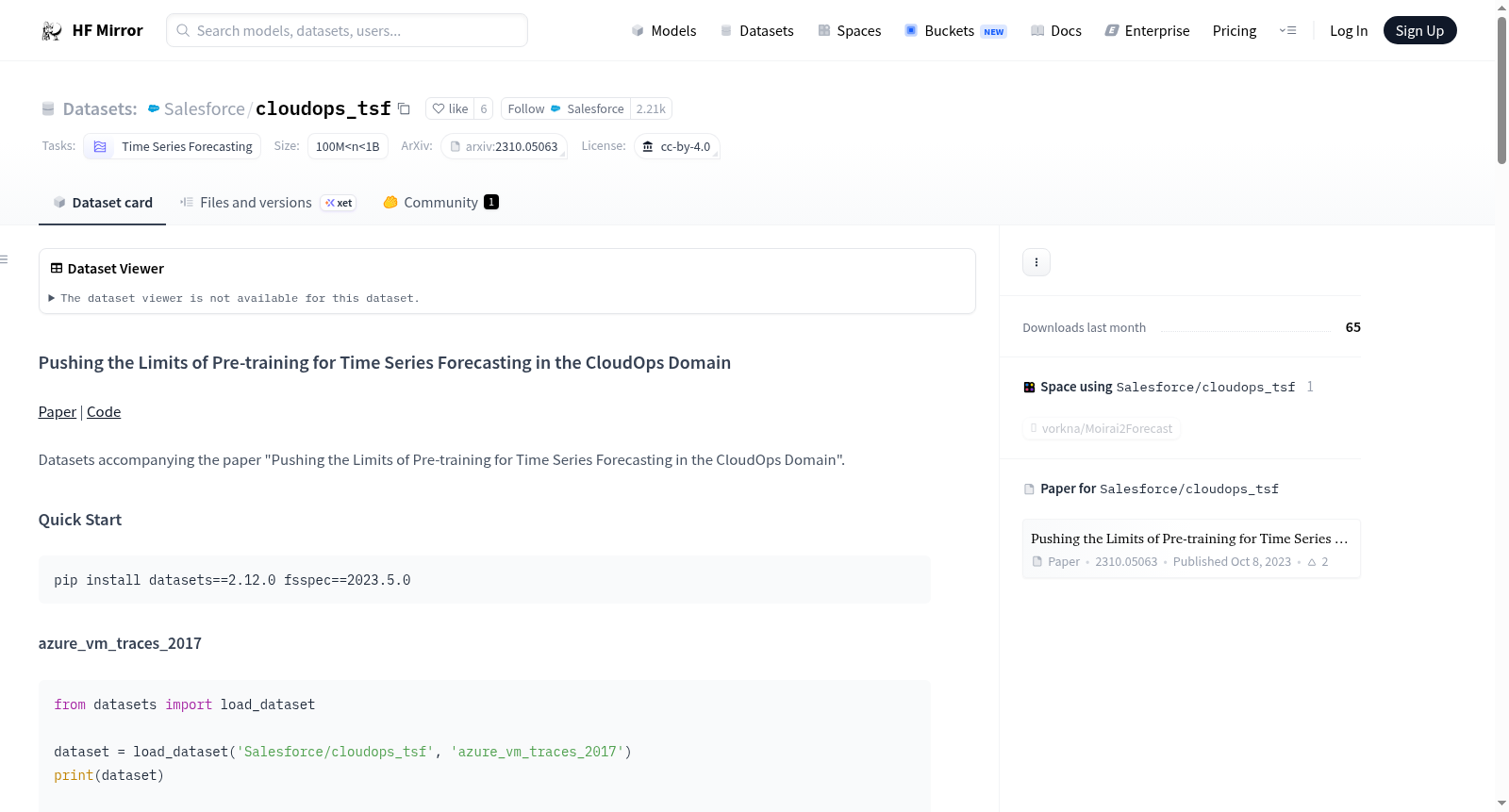Open Spaces from the navigation bar
Screen dimensions: 1509x812
click(849, 31)
